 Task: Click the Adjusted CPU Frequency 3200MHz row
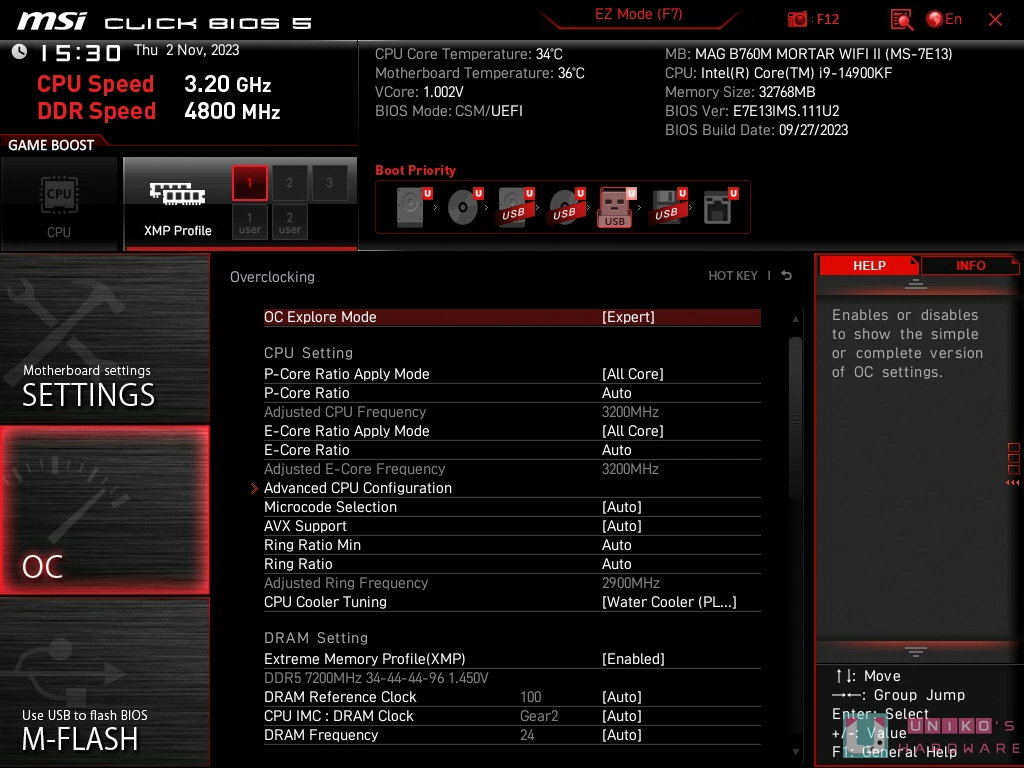coord(512,412)
